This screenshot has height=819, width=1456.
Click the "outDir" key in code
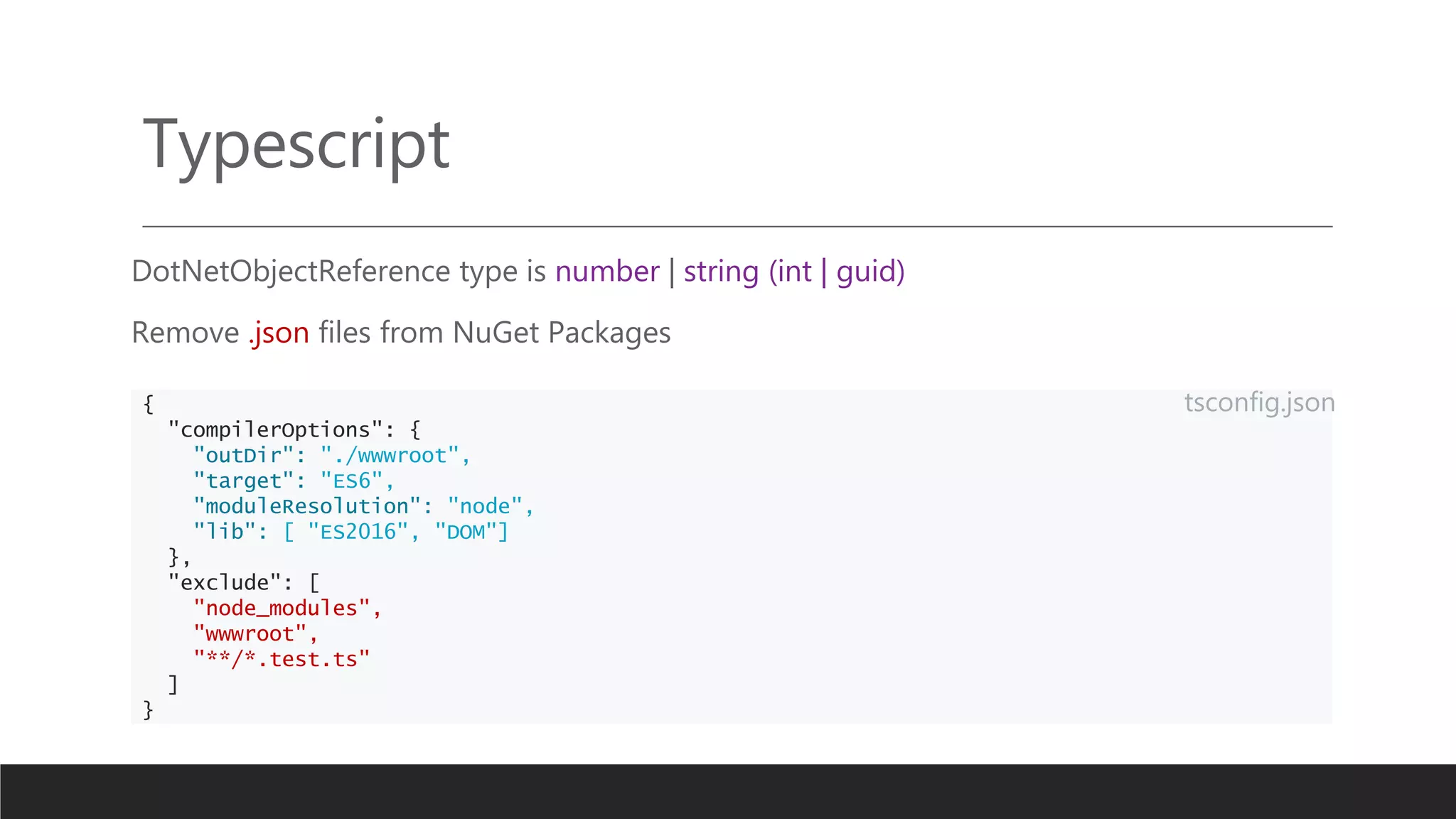(243, 455)
